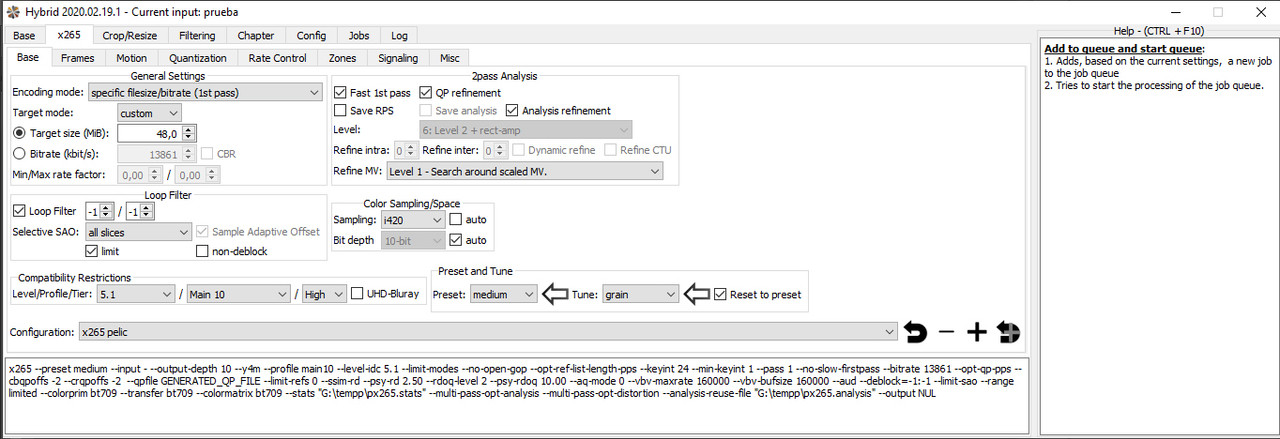Open the Level 5.1 dropdown

(x=135, y=294)
